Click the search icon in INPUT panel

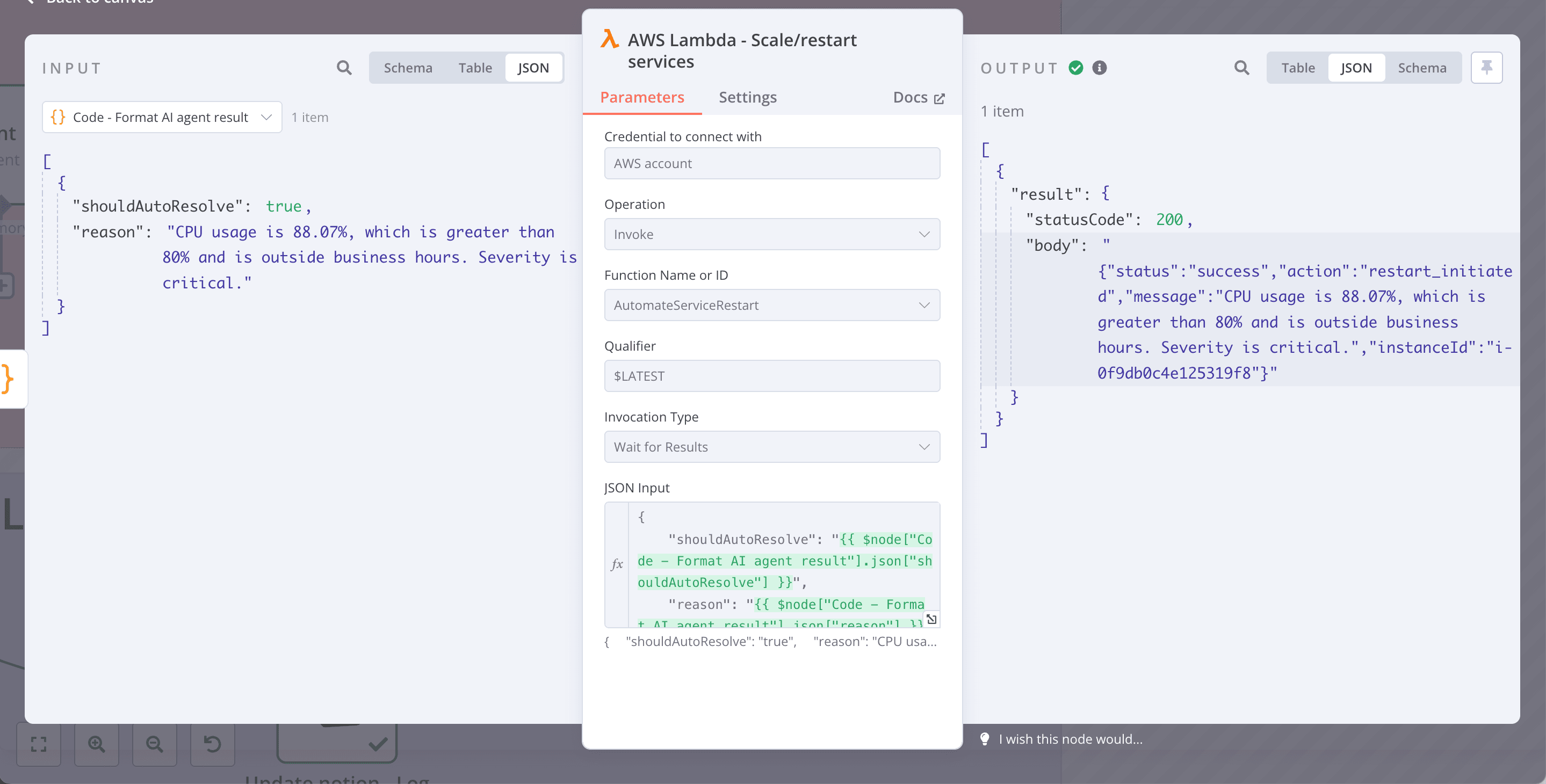(x=344, y=68)
